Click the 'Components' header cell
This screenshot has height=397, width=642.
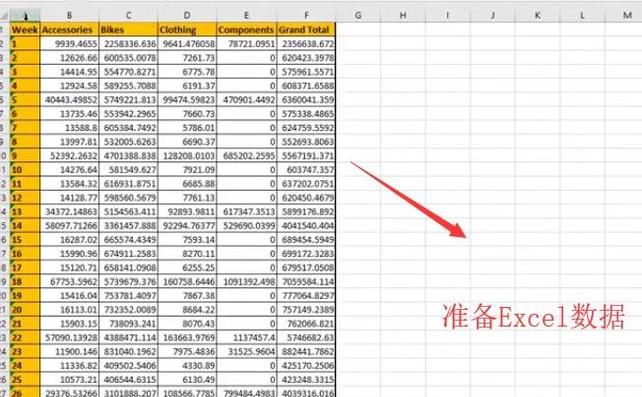tap(246, 29)
